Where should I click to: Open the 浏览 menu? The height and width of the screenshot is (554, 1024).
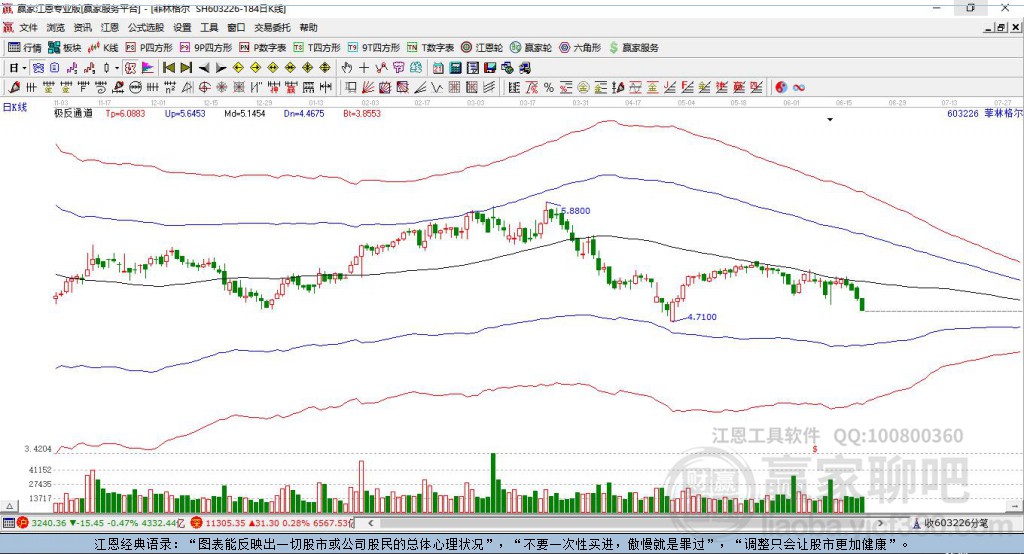tap(56, 27)
